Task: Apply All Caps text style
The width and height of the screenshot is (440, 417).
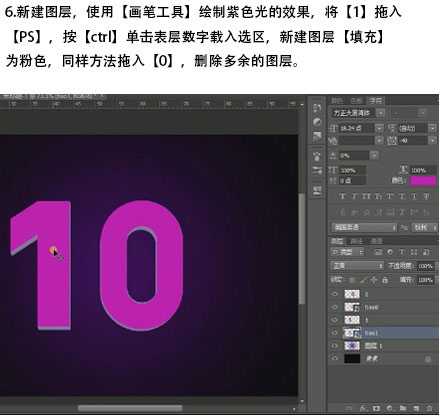Action: click(366, 196)
